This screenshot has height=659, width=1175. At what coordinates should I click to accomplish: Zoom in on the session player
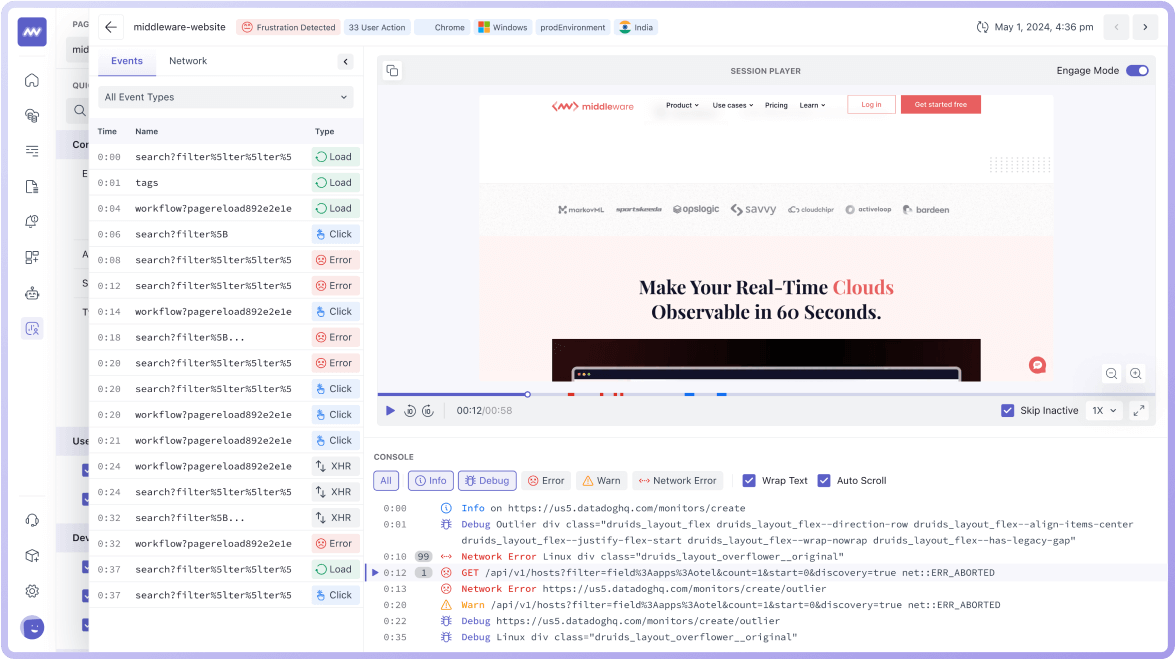click(x=1136, y=374)
